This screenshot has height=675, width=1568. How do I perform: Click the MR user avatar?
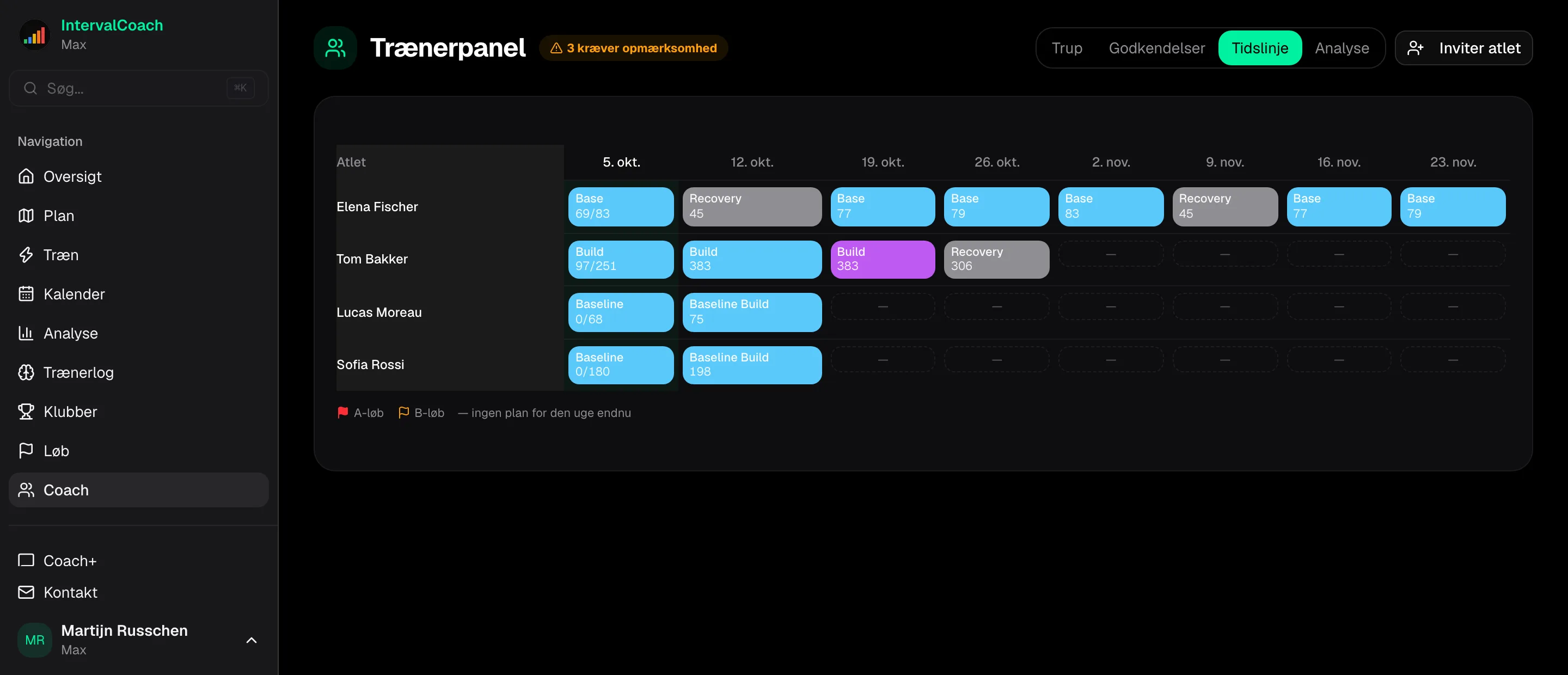tap(35, 640)
